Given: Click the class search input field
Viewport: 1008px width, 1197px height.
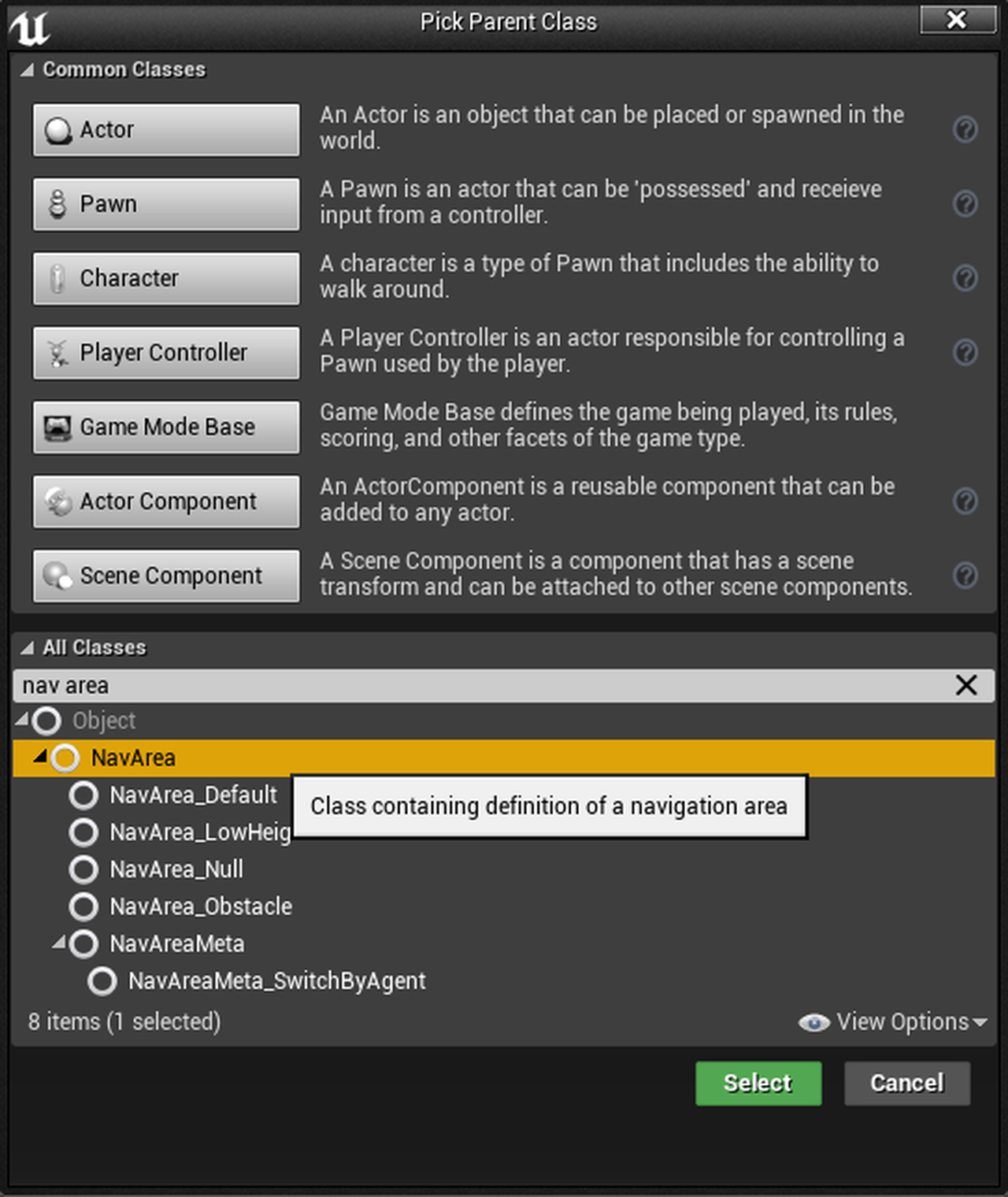Looking at the screenshot, I should (472, 685).
